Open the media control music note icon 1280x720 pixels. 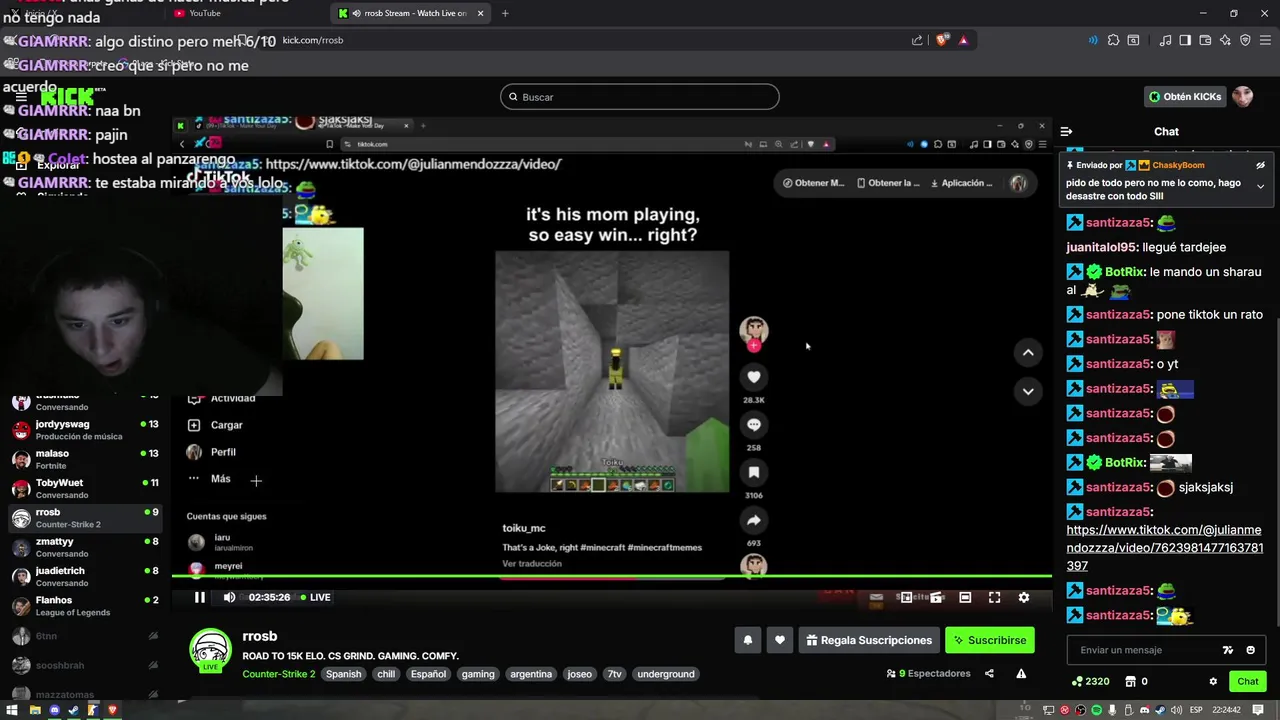point(1165,40)
